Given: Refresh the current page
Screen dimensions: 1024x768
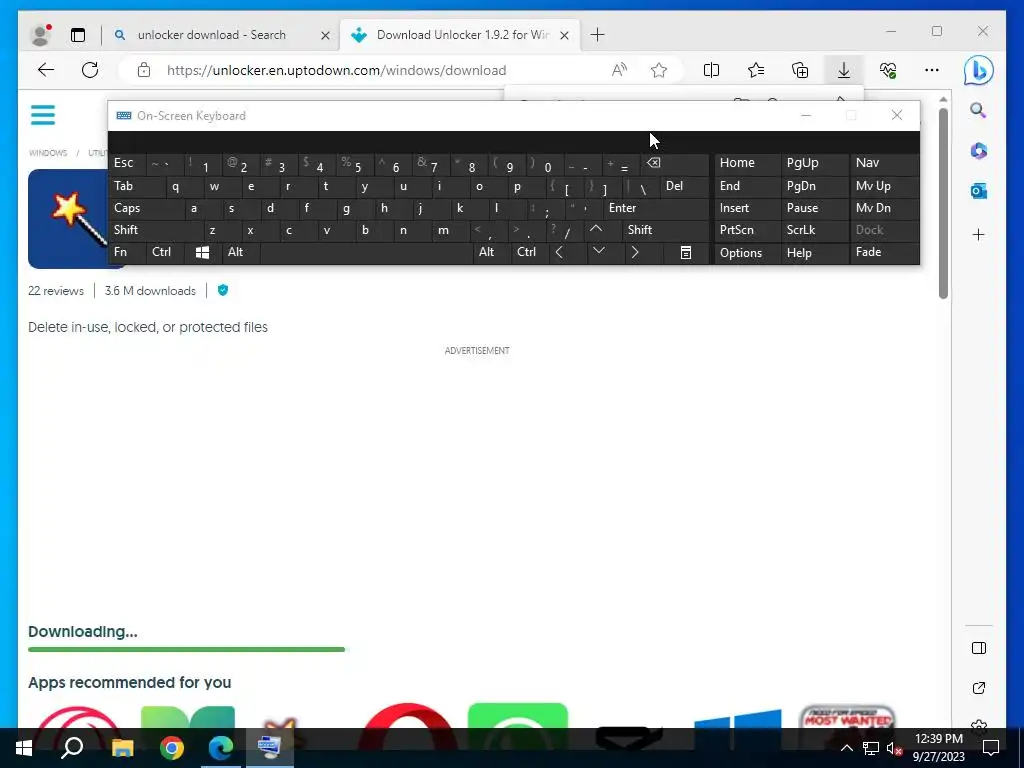Looking at the screenshot, I should (x=90, y=70).
